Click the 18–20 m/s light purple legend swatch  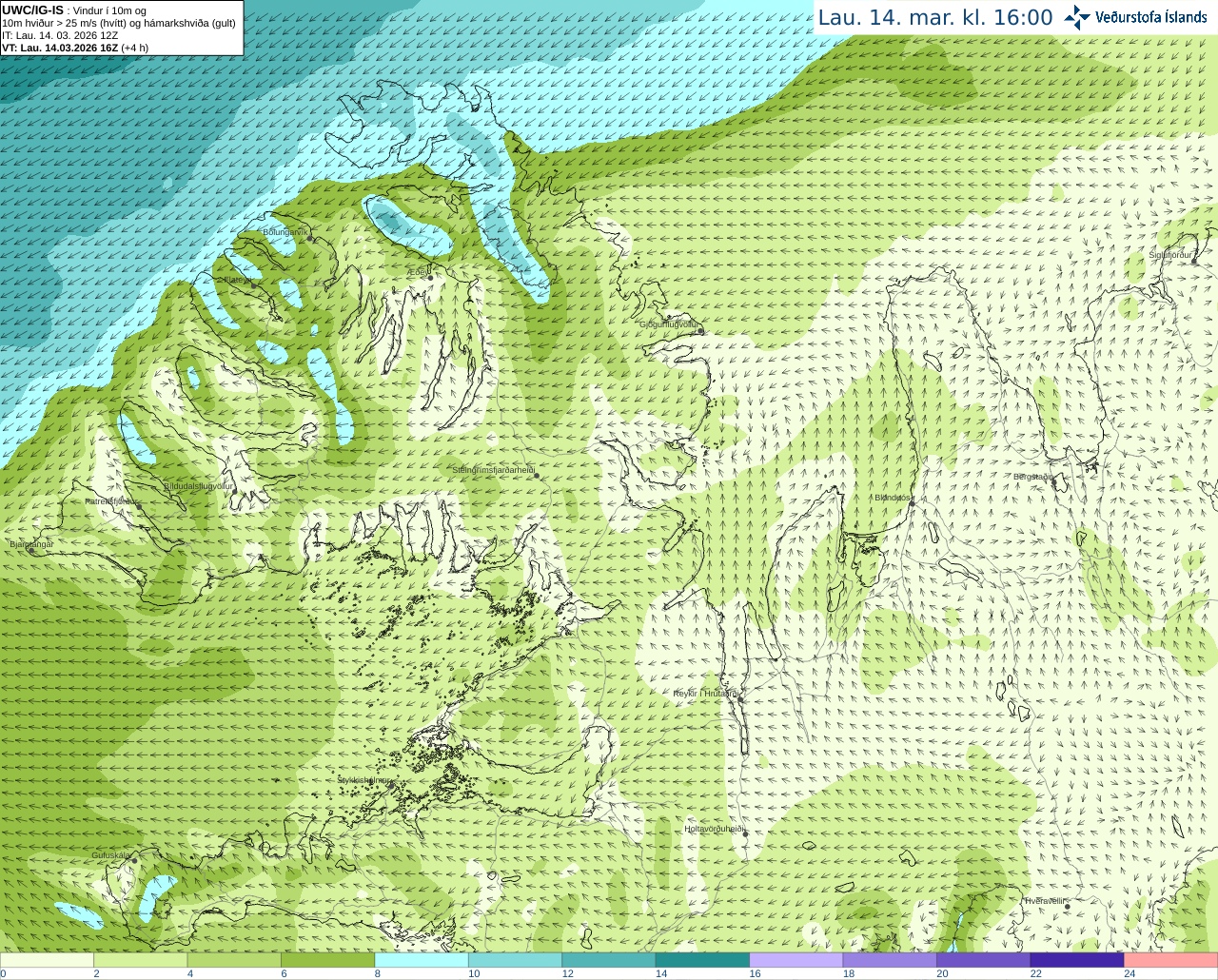tap(890, 960)
